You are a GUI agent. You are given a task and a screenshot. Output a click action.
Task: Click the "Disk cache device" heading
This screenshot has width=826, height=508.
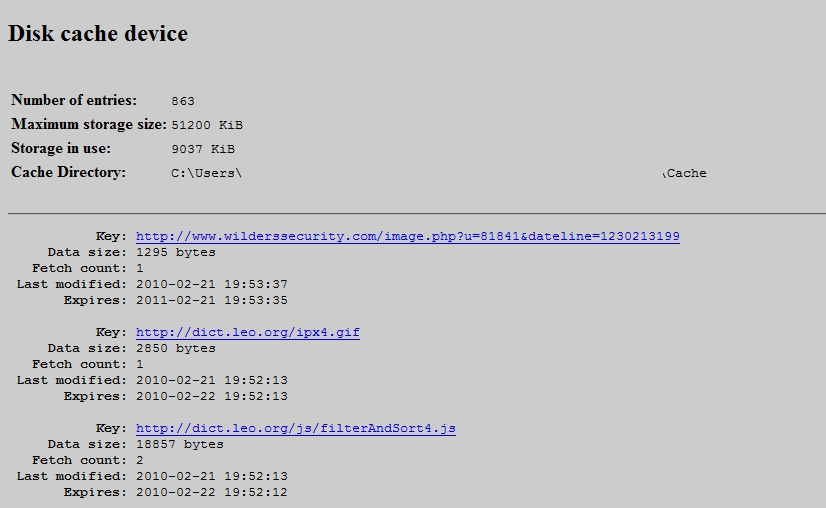click(98, 34)
